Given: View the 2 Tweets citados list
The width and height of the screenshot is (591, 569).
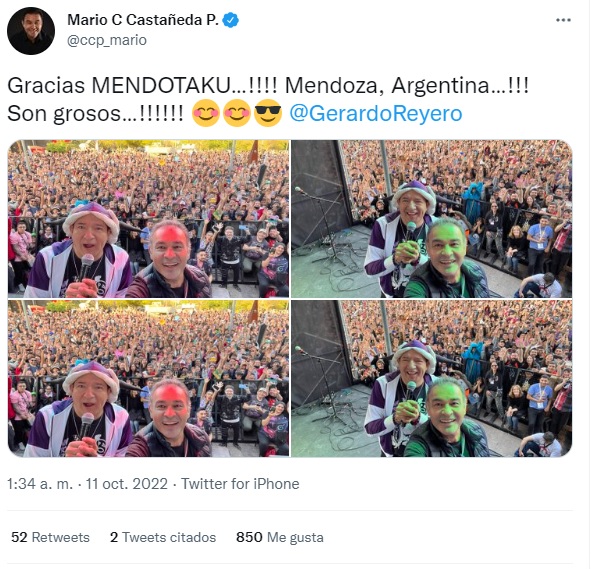Looking at the screenshot, I should (163, 537).
